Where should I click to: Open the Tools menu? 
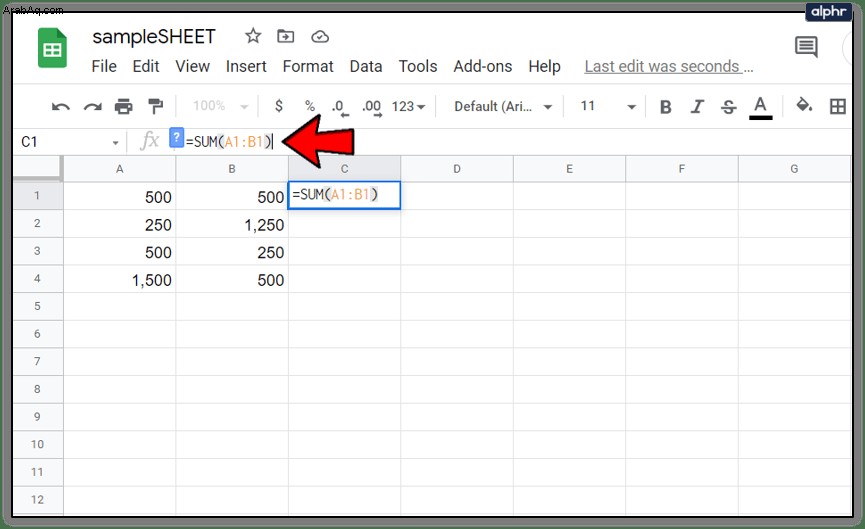[x=418, y=66]
